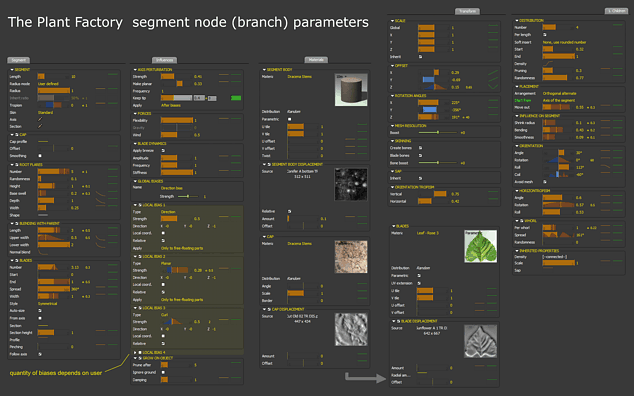Toggle Cap section enable icon
This screenshot has height=396, width=634.
coord(17,134)
